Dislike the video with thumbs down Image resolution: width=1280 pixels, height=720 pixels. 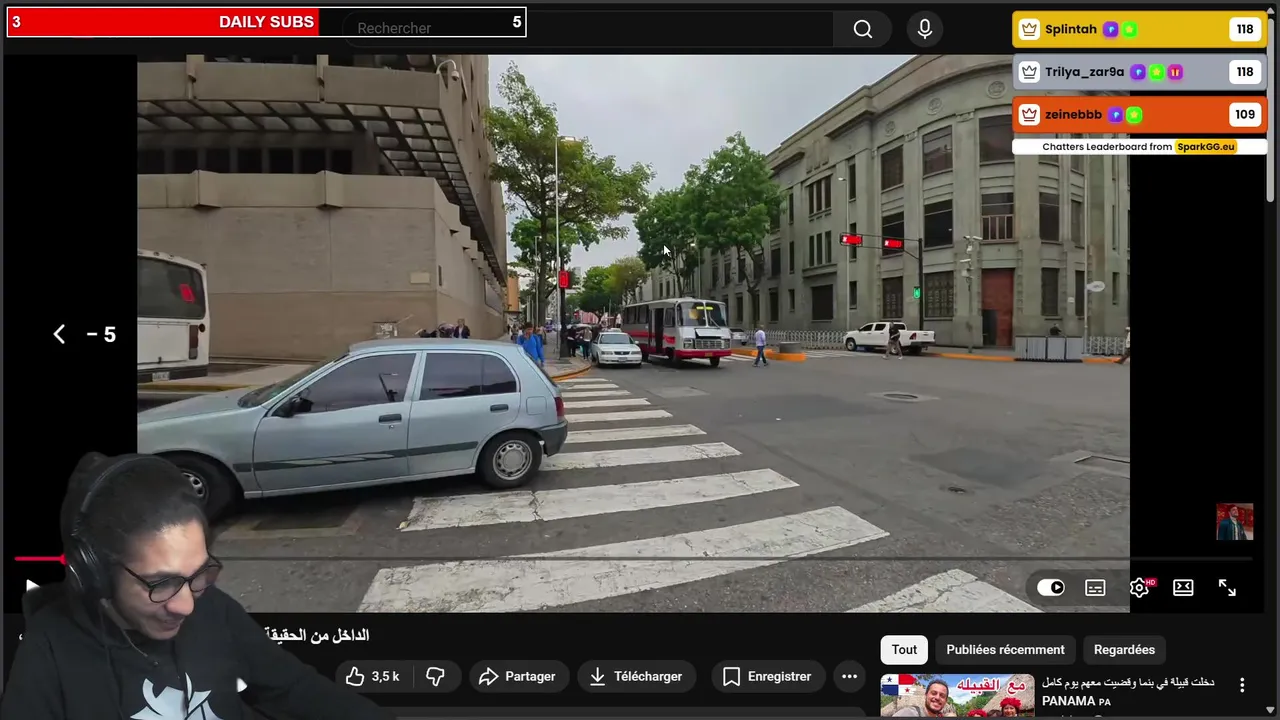[x=435, y=677]
